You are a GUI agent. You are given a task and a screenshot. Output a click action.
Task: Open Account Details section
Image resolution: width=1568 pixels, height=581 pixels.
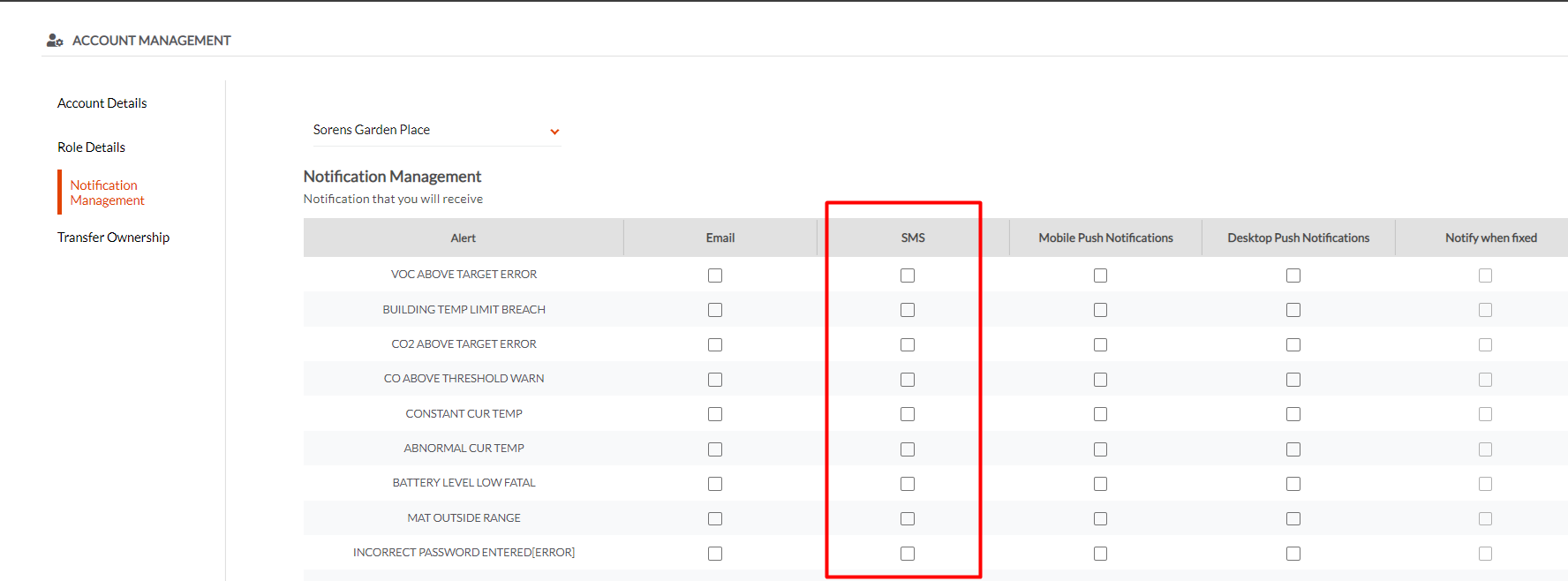[102, 103]
